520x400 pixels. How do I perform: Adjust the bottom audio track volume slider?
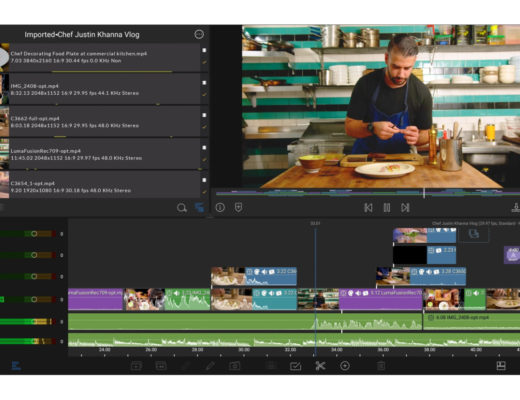(x=34, y=341)
